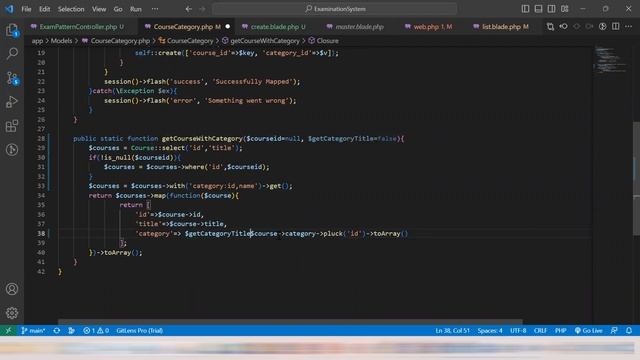Viewport: 640px width, 360px height.
Task: Expand the overflow menu ellipsis in menu bar
Action: [155, 9]
